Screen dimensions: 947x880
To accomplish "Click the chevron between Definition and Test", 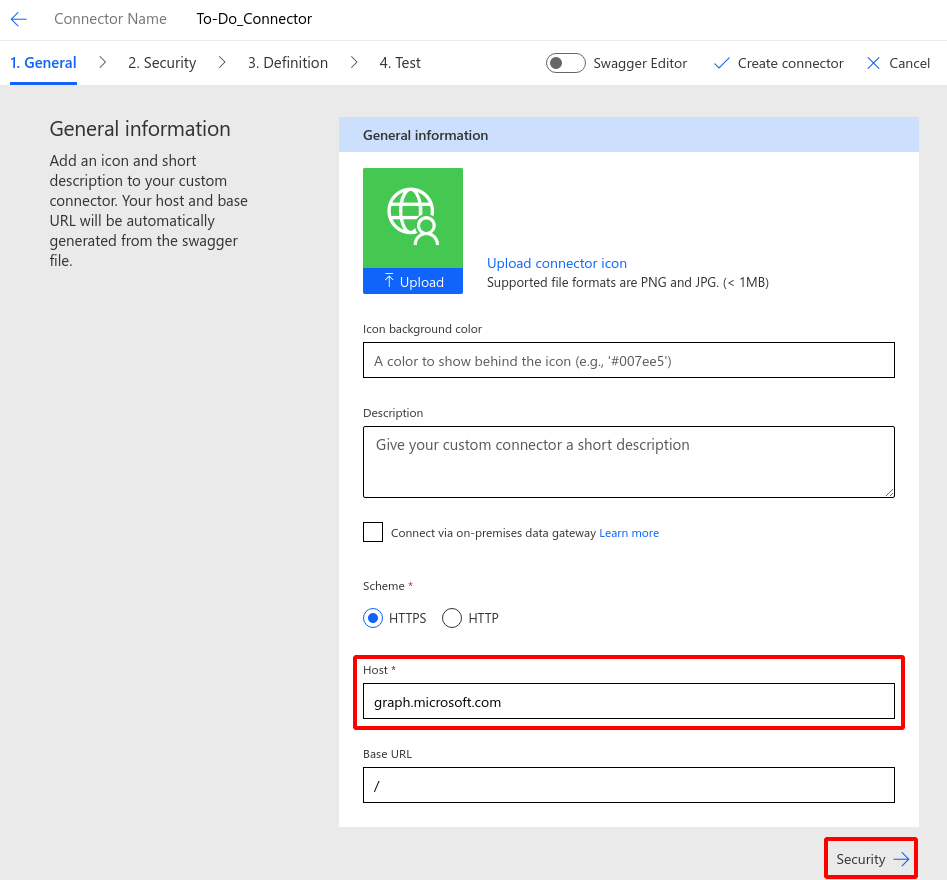I will 354,62.
